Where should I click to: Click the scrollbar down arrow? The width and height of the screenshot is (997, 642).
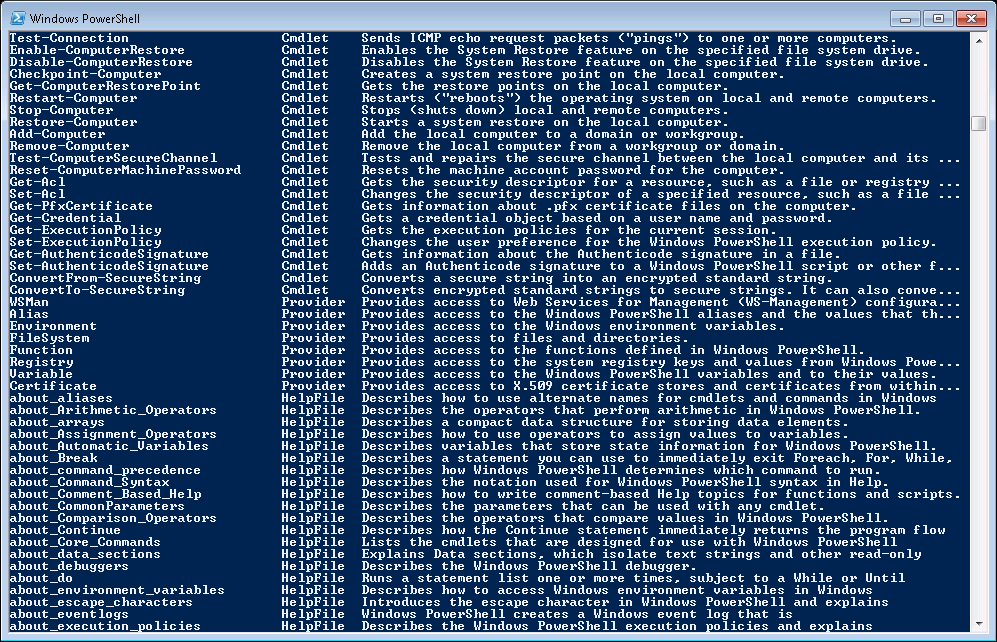pyautogui.click(x=979, y=625)
